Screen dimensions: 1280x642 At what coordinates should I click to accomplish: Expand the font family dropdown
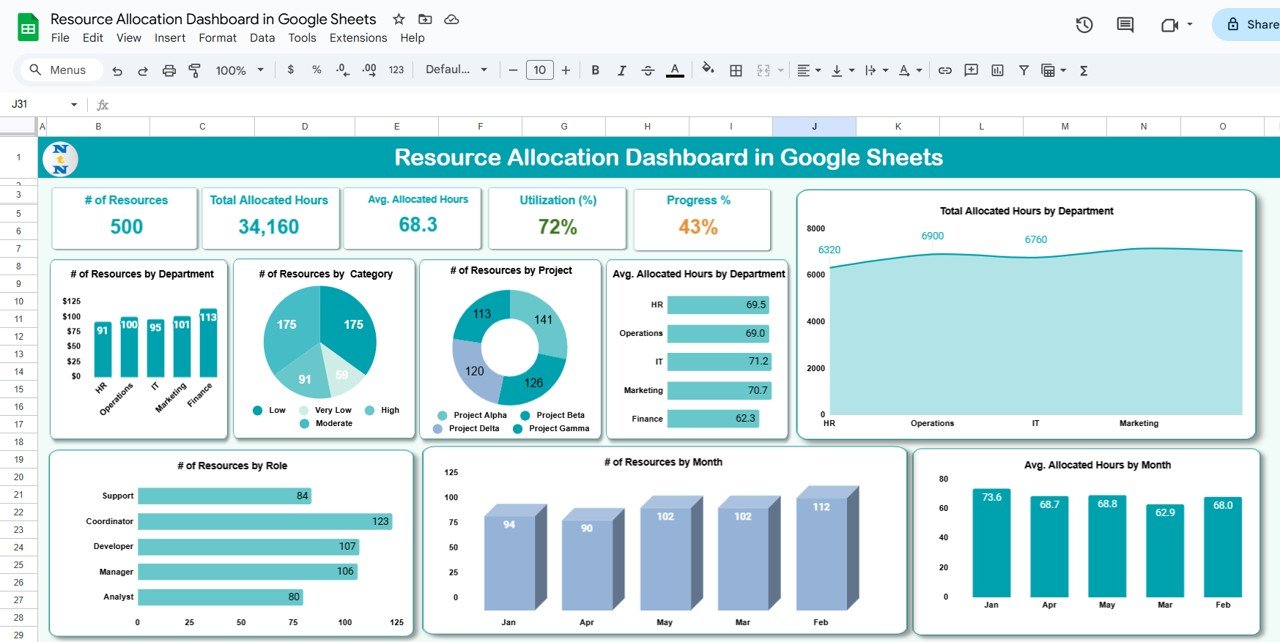pos(456,70)
